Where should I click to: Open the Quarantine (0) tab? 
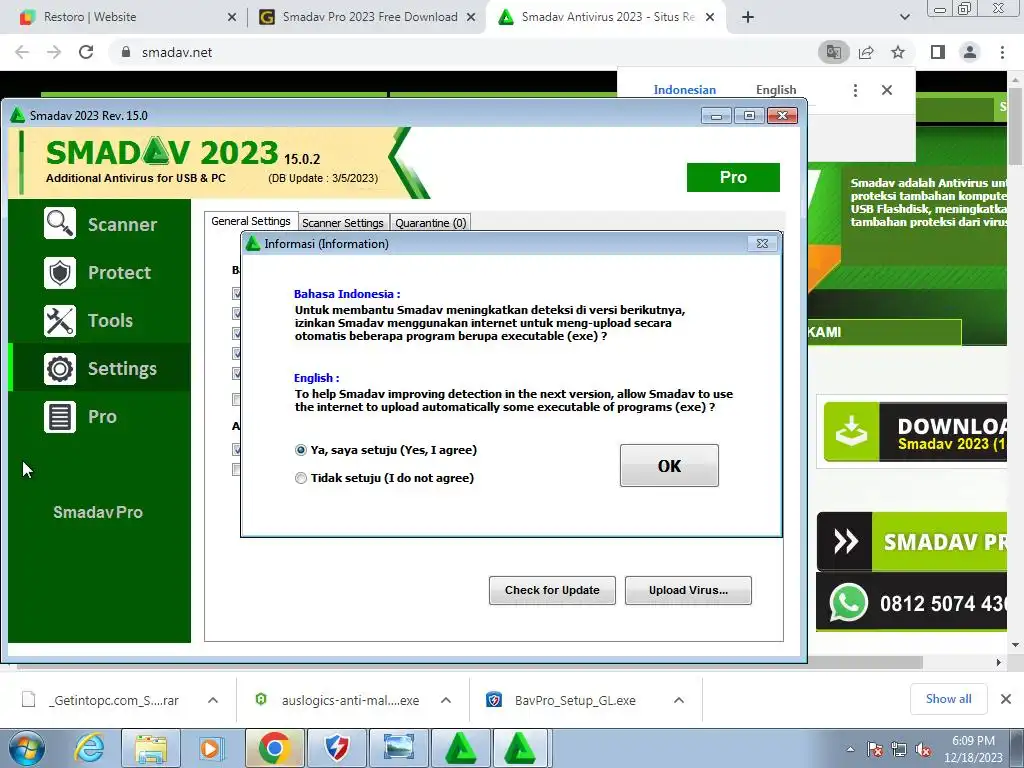pyautogui.click(x=431, y=223)
